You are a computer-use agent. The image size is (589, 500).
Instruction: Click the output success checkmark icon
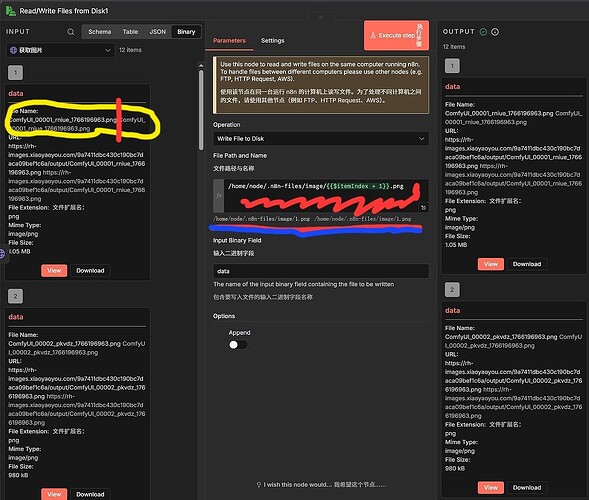(x=483, y=32)
